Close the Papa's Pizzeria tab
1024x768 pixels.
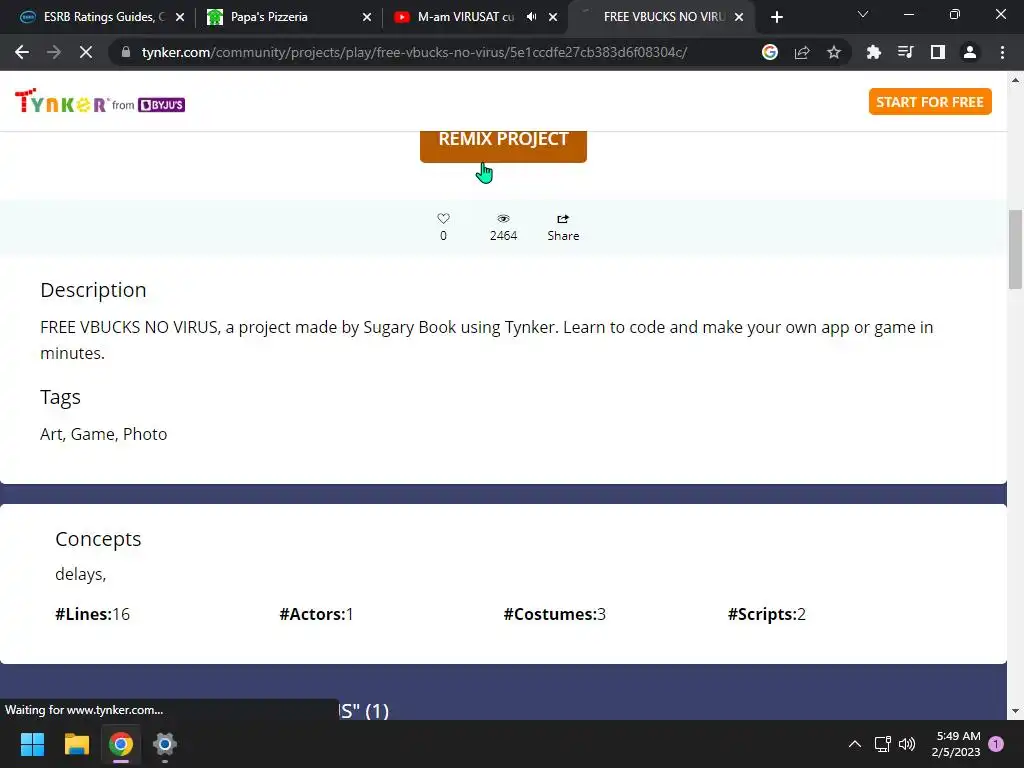(367, 17)
